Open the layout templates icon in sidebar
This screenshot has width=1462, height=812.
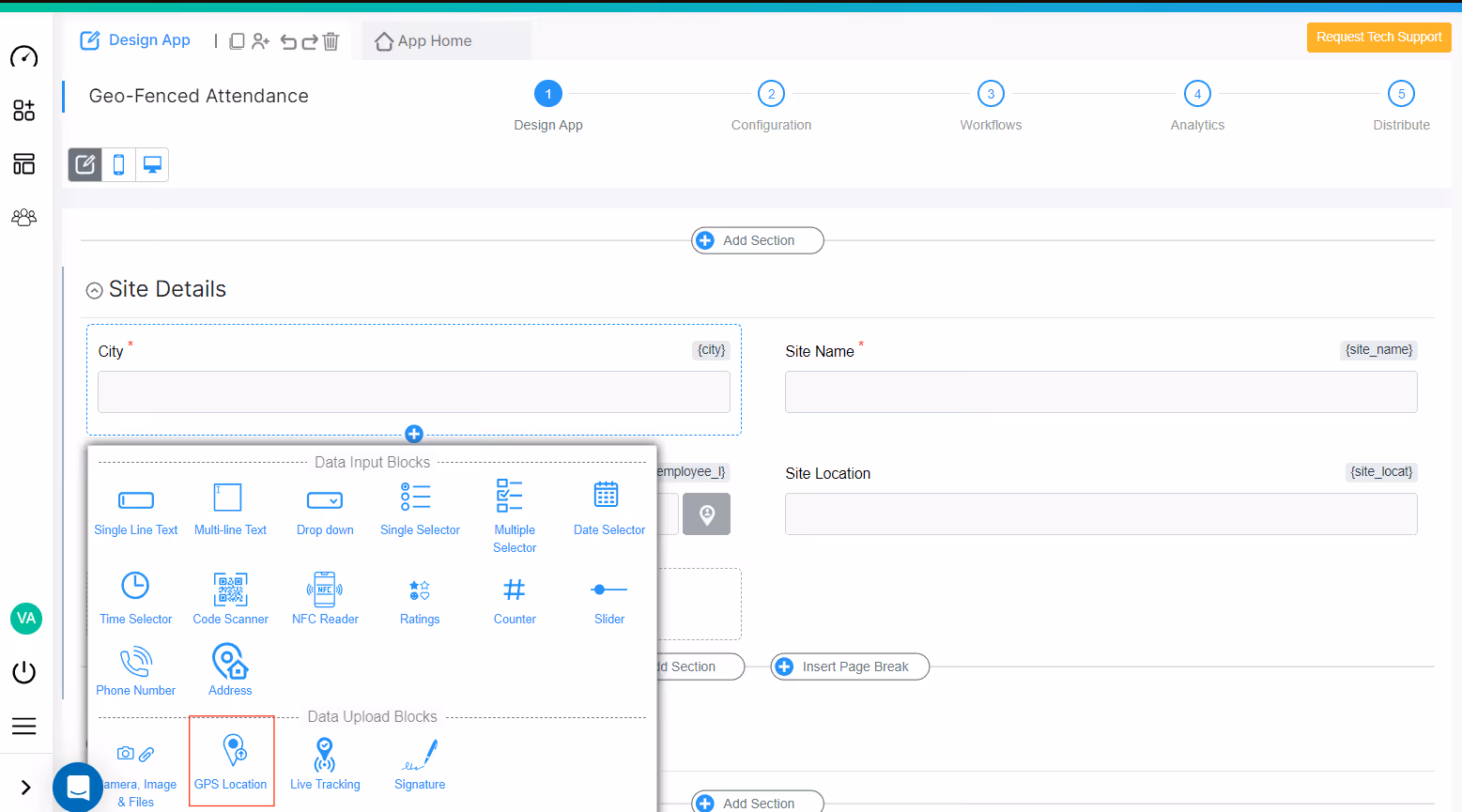click(x=24, y=164)
